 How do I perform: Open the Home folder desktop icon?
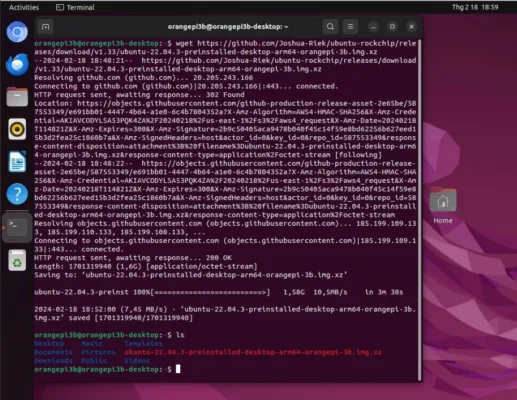pyautogui.click(x=443, y=206)
